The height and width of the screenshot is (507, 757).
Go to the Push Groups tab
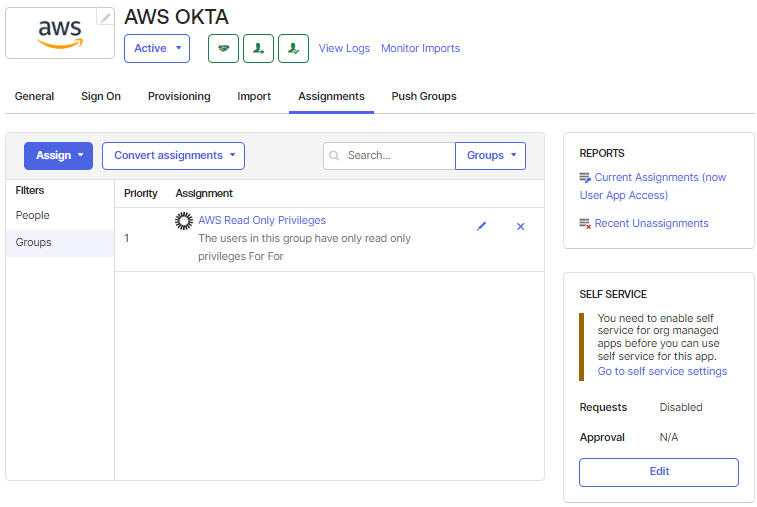[424, 96]
